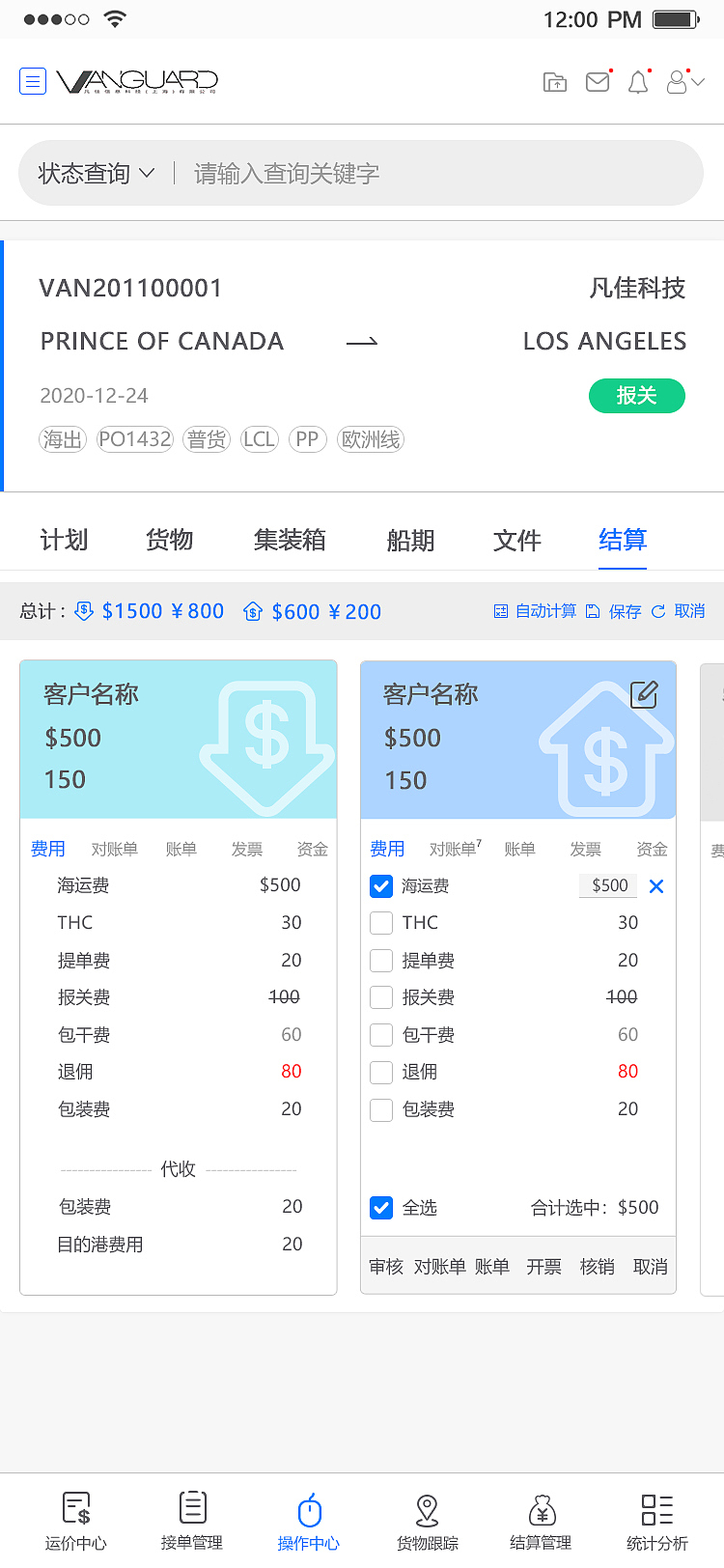Click 取消 at the card bottom
This screenshot has height=1568, width=724.
point(651,1267)
